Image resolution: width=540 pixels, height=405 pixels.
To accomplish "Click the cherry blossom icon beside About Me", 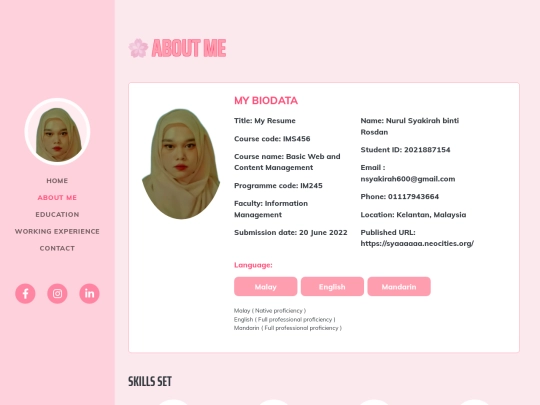I will 138,48.
